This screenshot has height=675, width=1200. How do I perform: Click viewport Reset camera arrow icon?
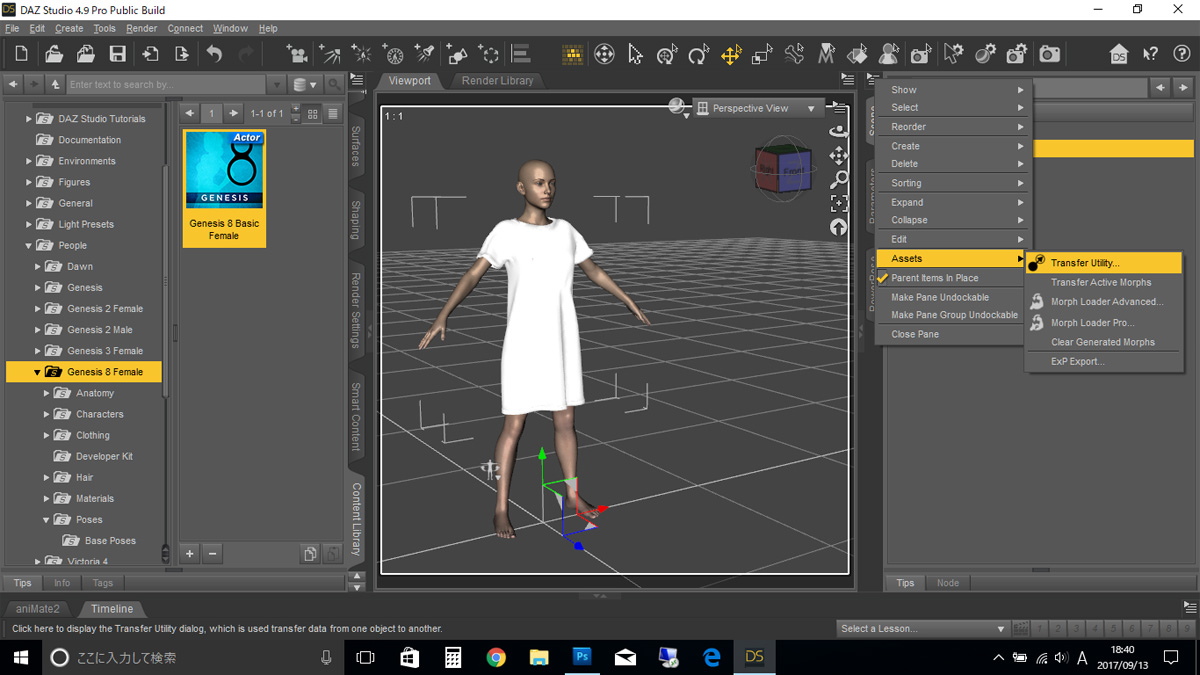click(x=838, y=227)
